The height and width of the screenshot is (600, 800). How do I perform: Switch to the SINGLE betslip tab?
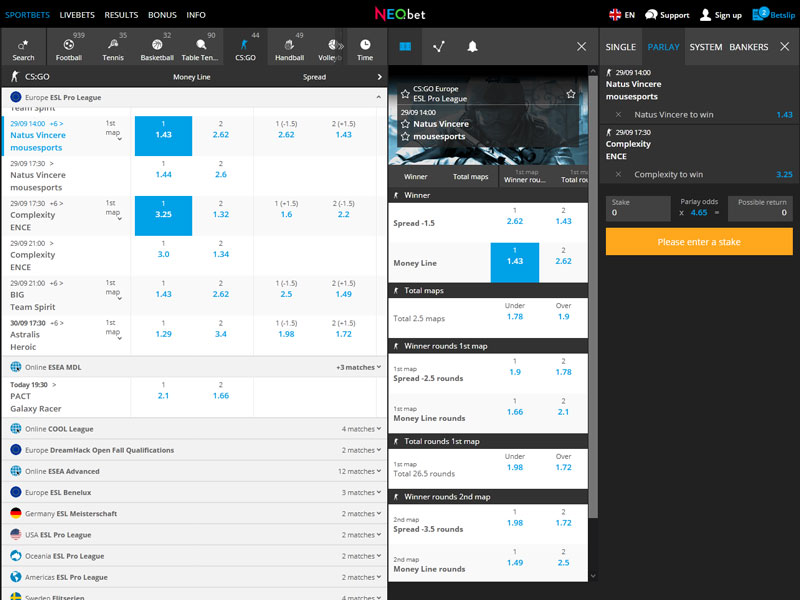point(620,47)
